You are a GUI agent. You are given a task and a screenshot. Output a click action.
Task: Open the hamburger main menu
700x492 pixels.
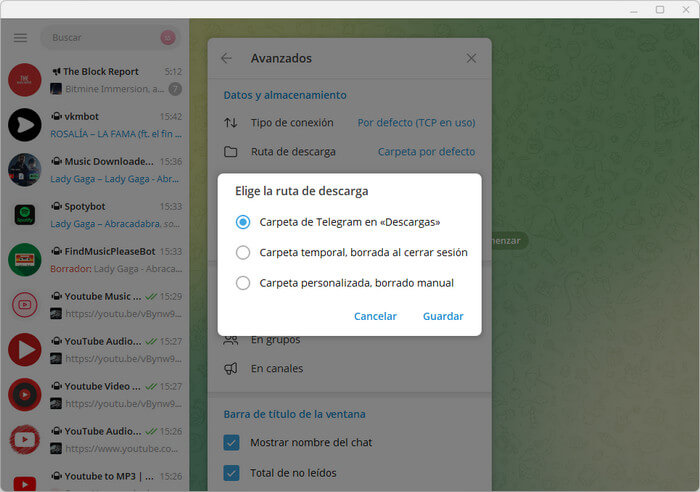point(20,38)
